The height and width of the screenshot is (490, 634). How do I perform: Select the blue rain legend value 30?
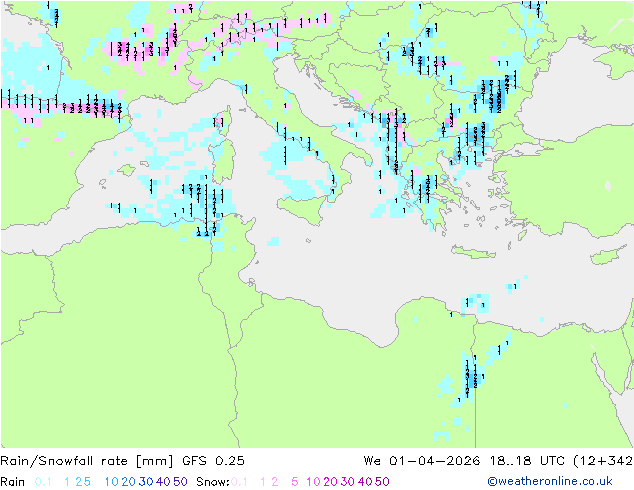point(146,482)
